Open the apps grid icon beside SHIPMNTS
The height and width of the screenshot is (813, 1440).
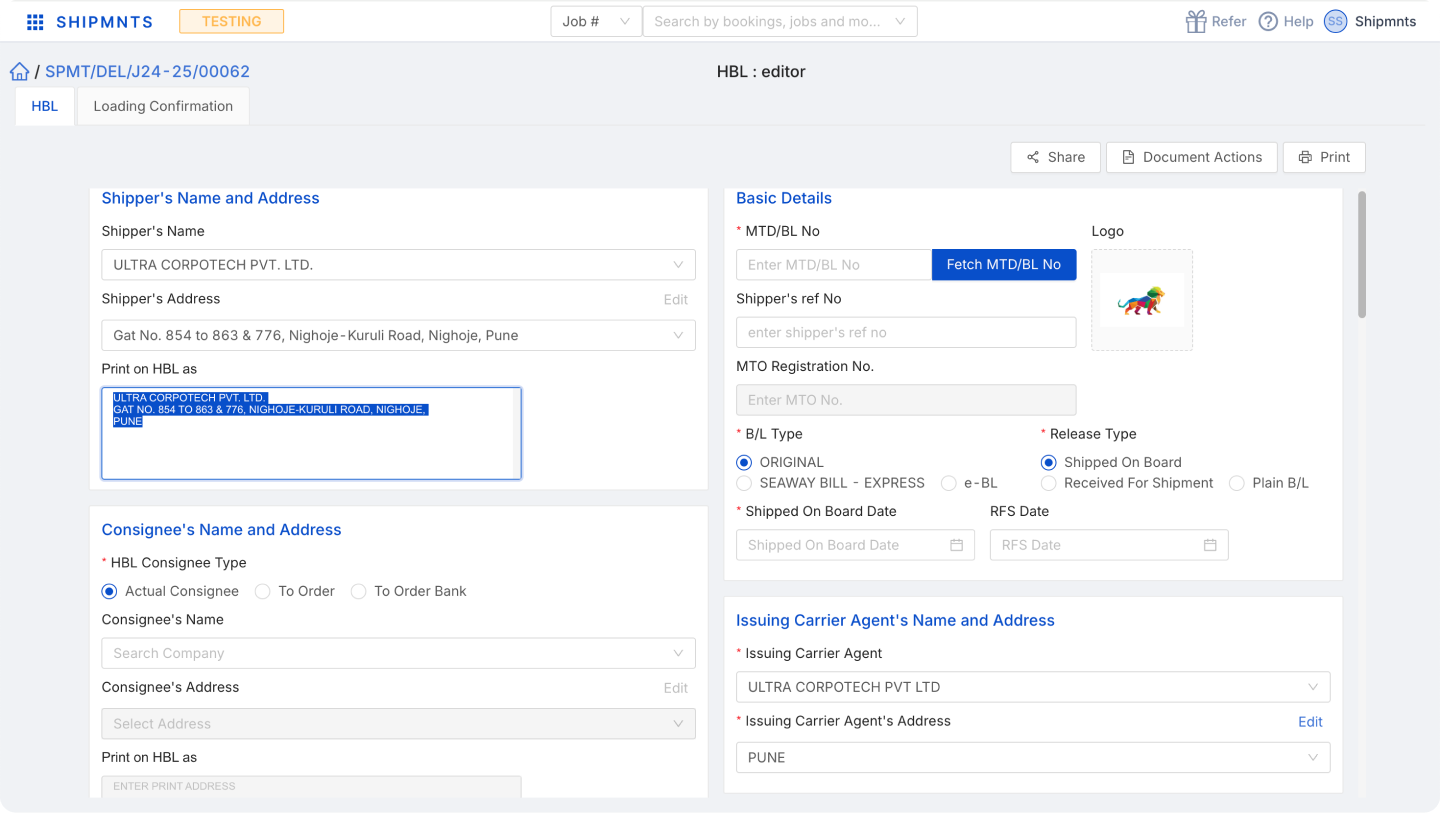pos(35,22)
